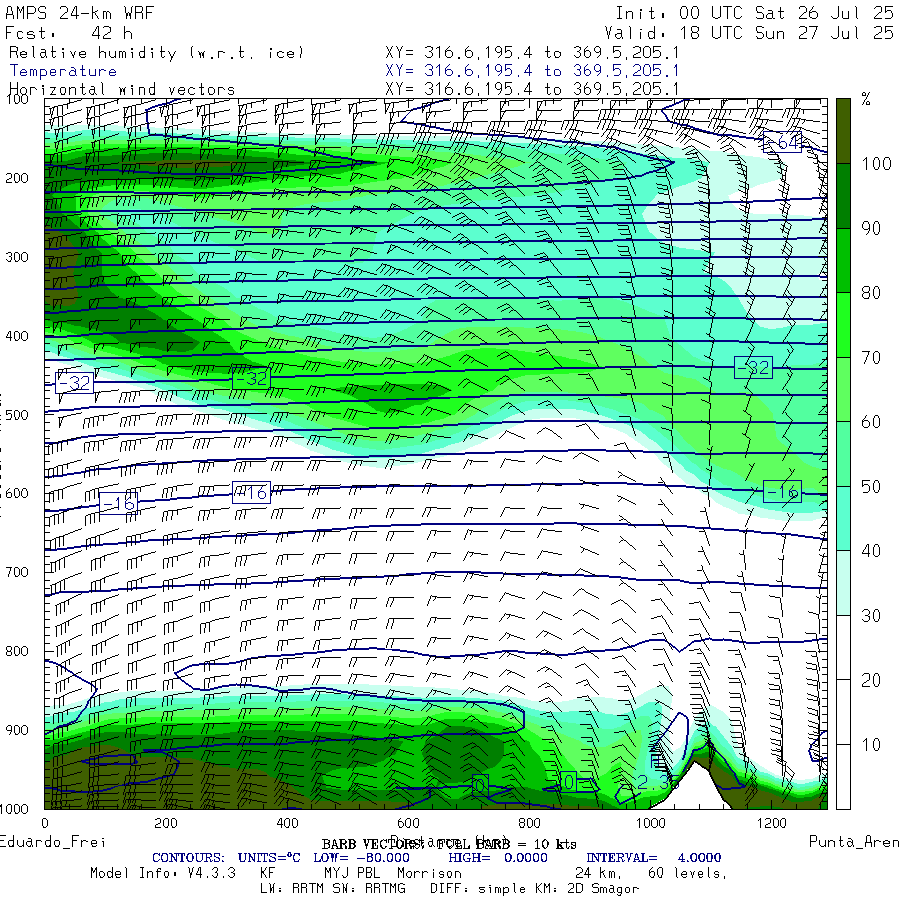Click the blue 'Temperature' field label
900x900 pixels.
pyautogui.click(x=63, y=71)
